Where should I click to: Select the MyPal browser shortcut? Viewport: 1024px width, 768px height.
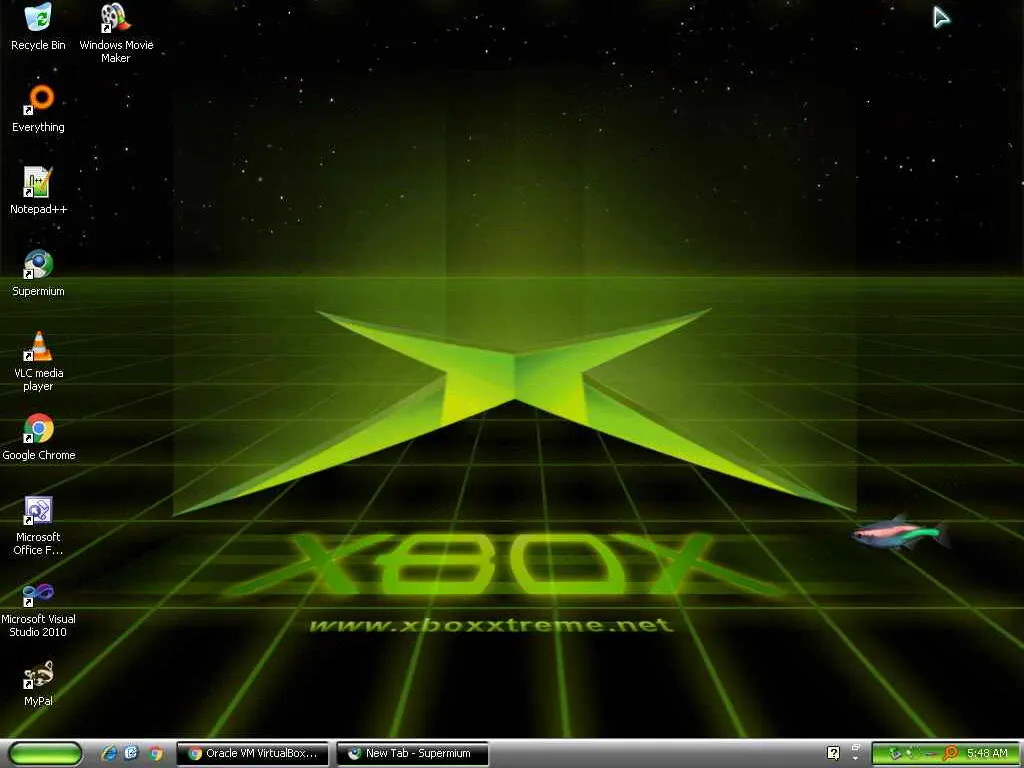(x=38, y=683)
